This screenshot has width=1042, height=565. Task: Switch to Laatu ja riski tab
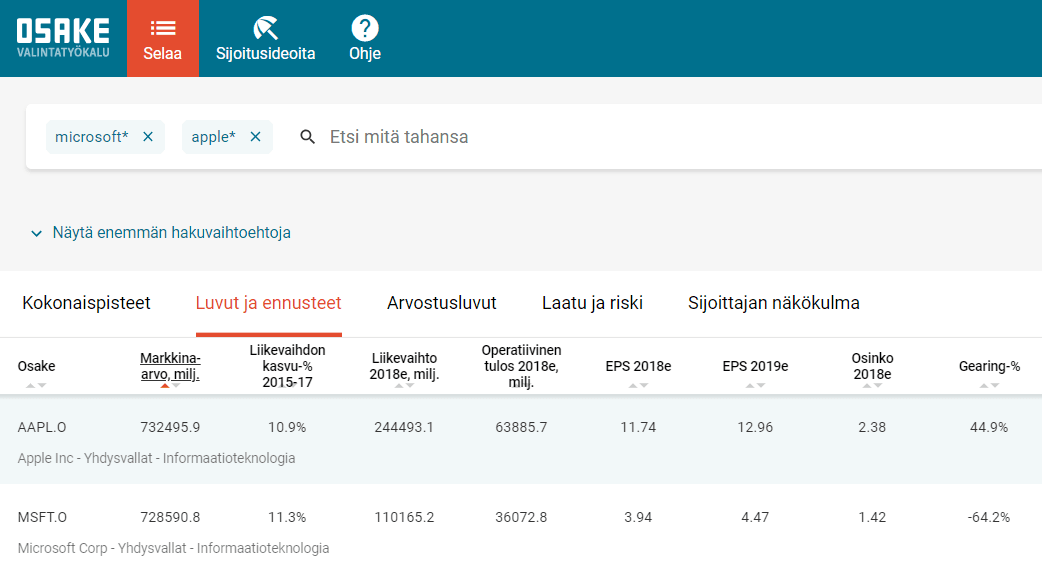[593, 303]
